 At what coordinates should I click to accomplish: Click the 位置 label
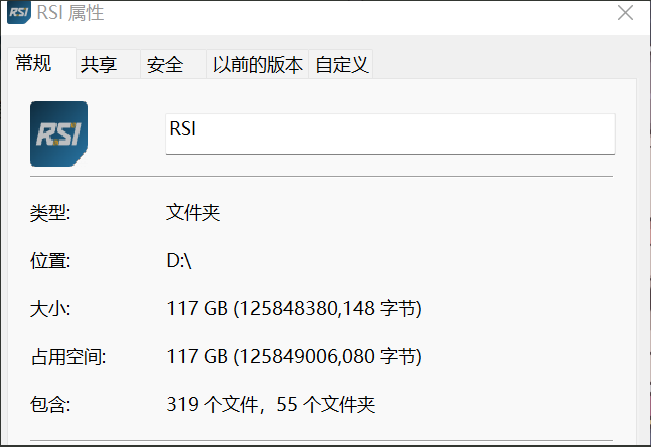(50, 261)
